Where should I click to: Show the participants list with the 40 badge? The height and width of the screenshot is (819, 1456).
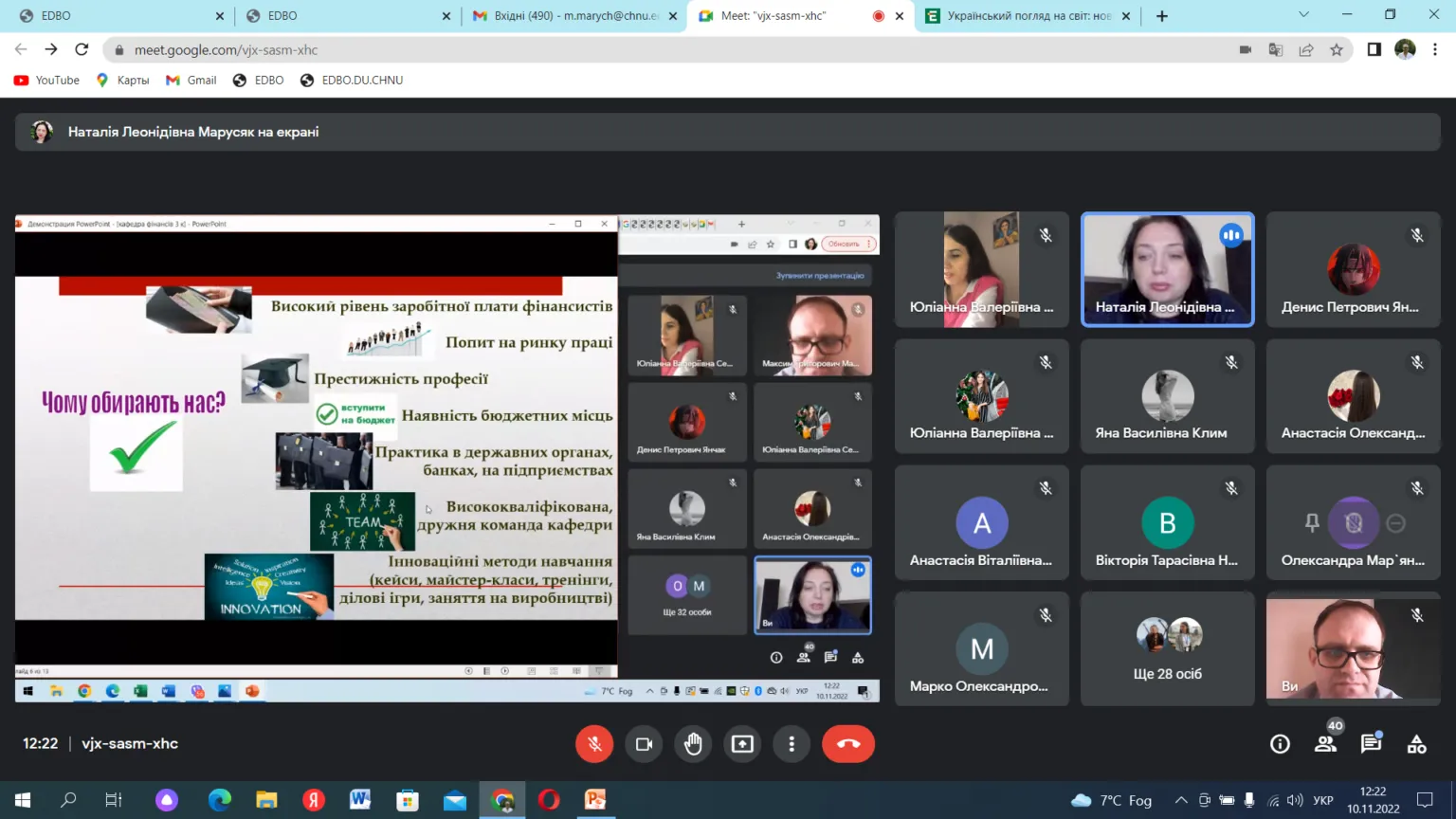click(1326, 744)
